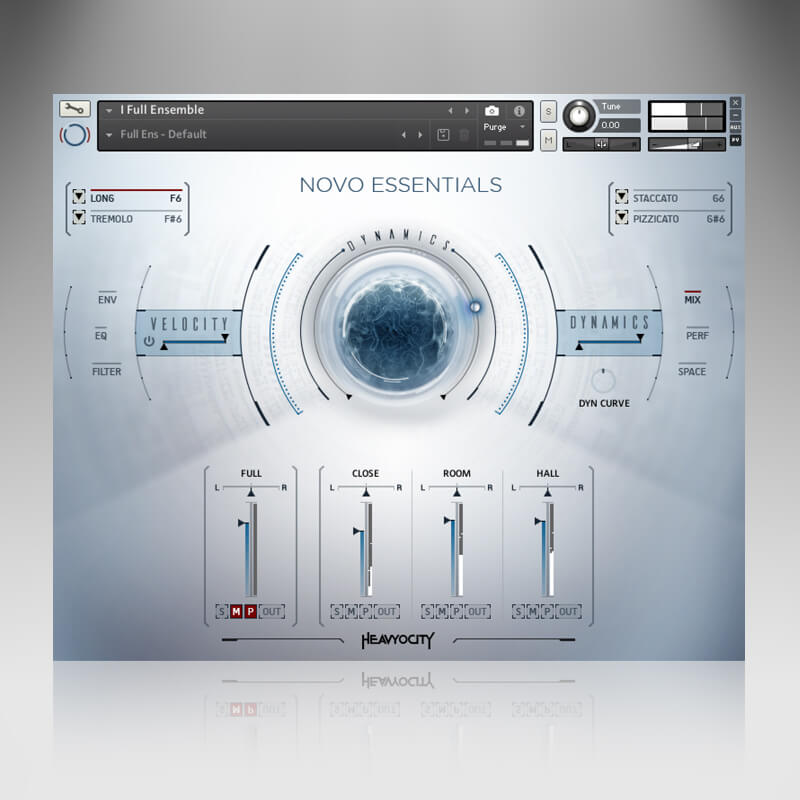Image resolution: width=800 pixels, height=800 pixels.
Task: Click the camera snapshot icon
Action: (491, 110)
